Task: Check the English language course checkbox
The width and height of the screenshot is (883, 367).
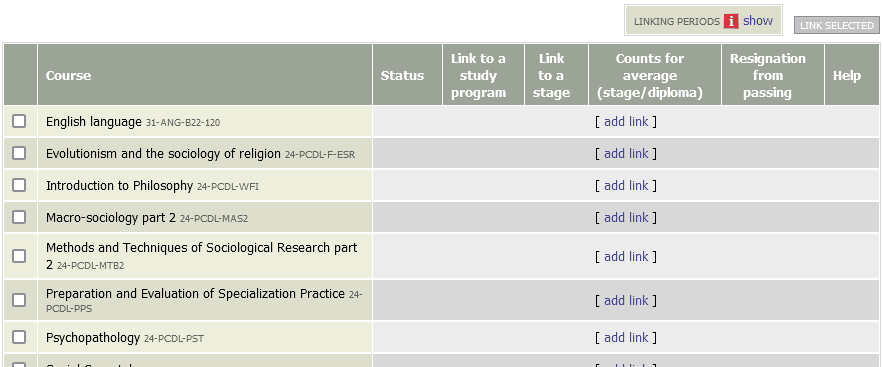Action: click(19, 121)
